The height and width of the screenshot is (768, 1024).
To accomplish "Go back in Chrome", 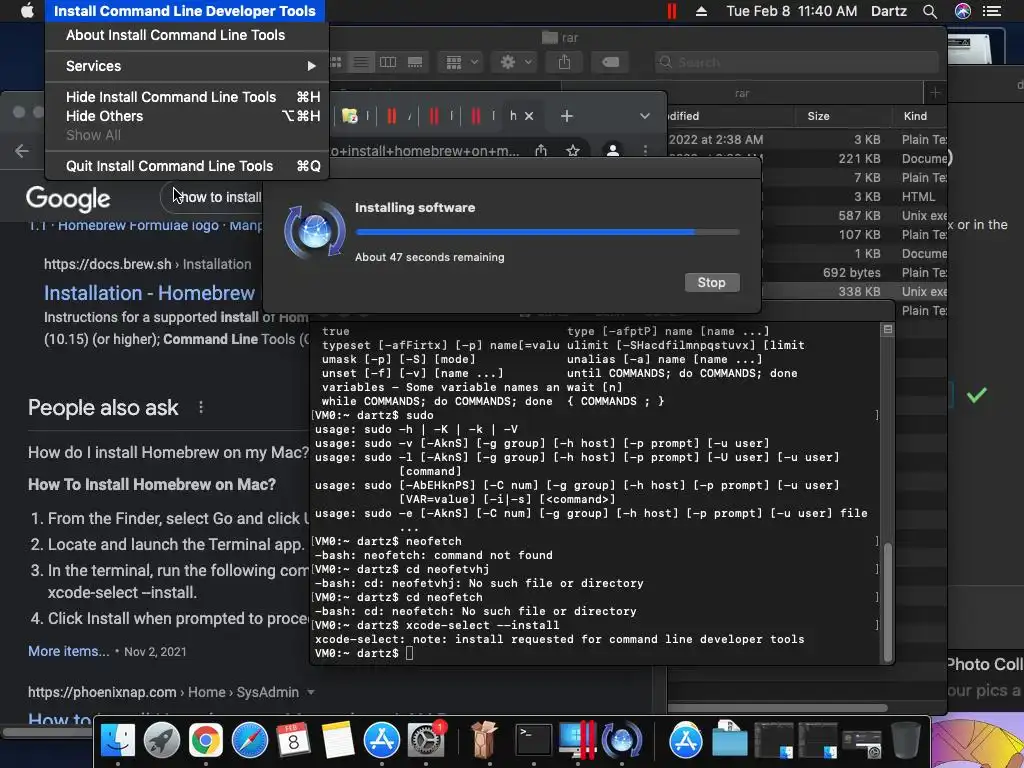I will pyautogui.click(x=22, y=151).
